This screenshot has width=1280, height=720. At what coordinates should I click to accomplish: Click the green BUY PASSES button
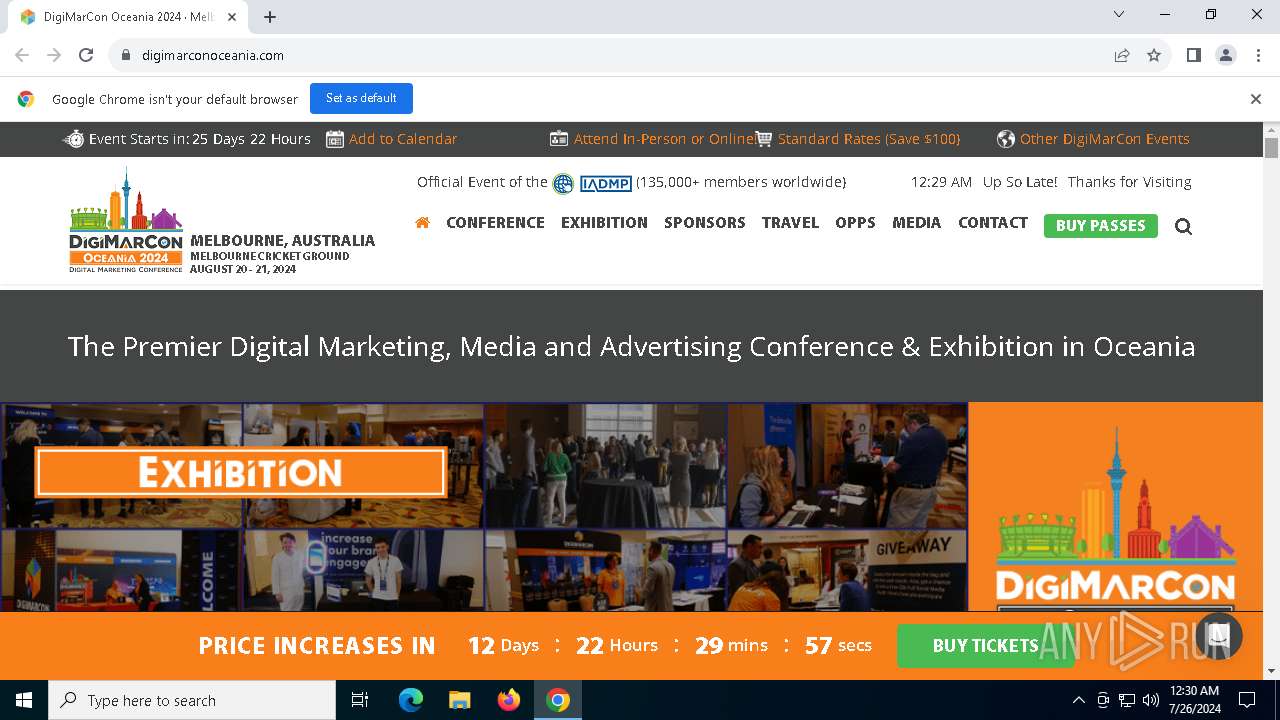click(1100, 226)
